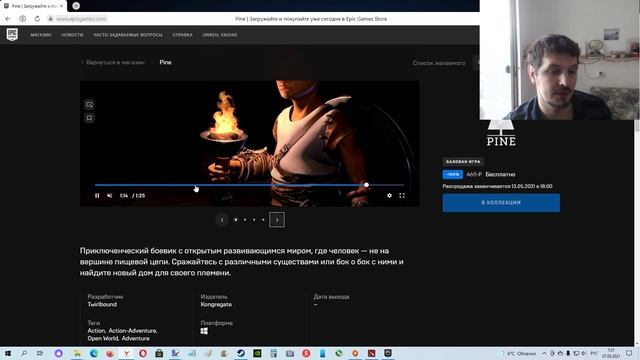Open taskbar search magnifier

(x=24, y=353)
